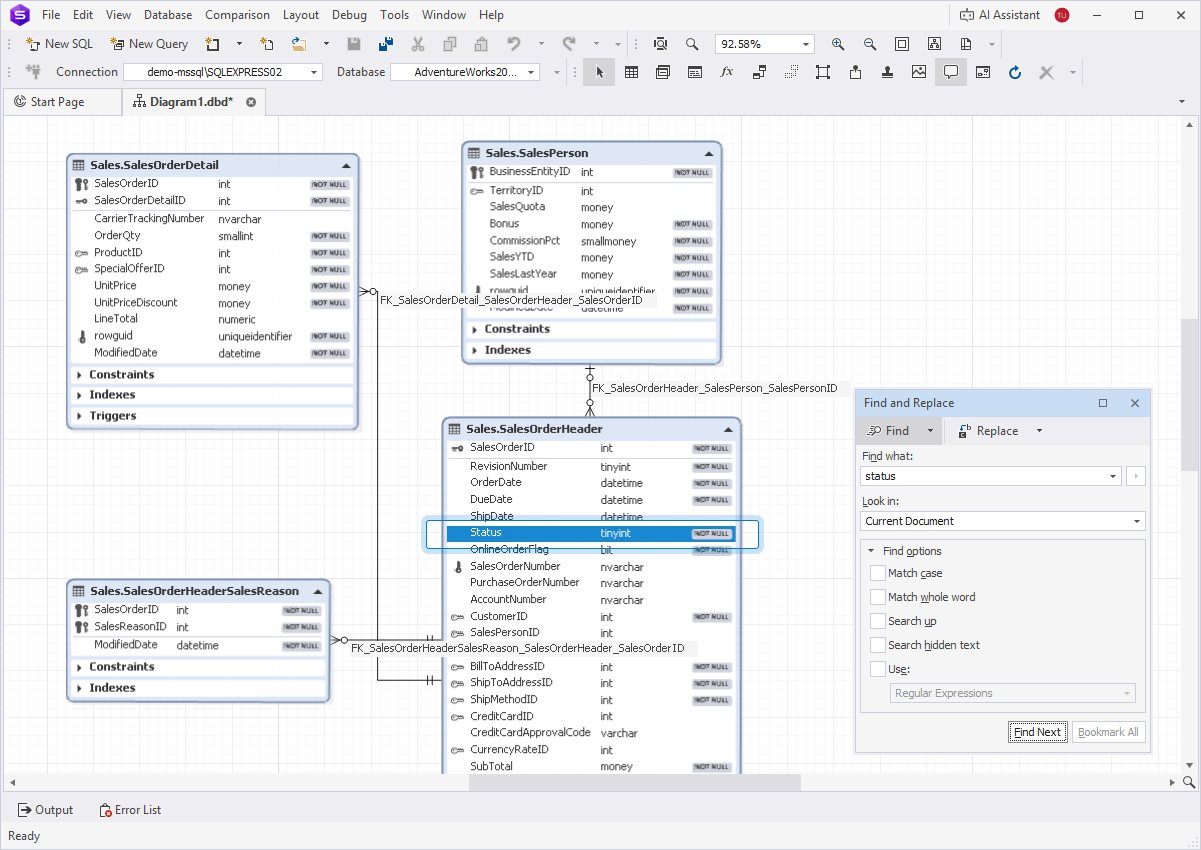The image size is (1201, 850).
Task: Click the Find Next button
Action: coord(1037,731)
